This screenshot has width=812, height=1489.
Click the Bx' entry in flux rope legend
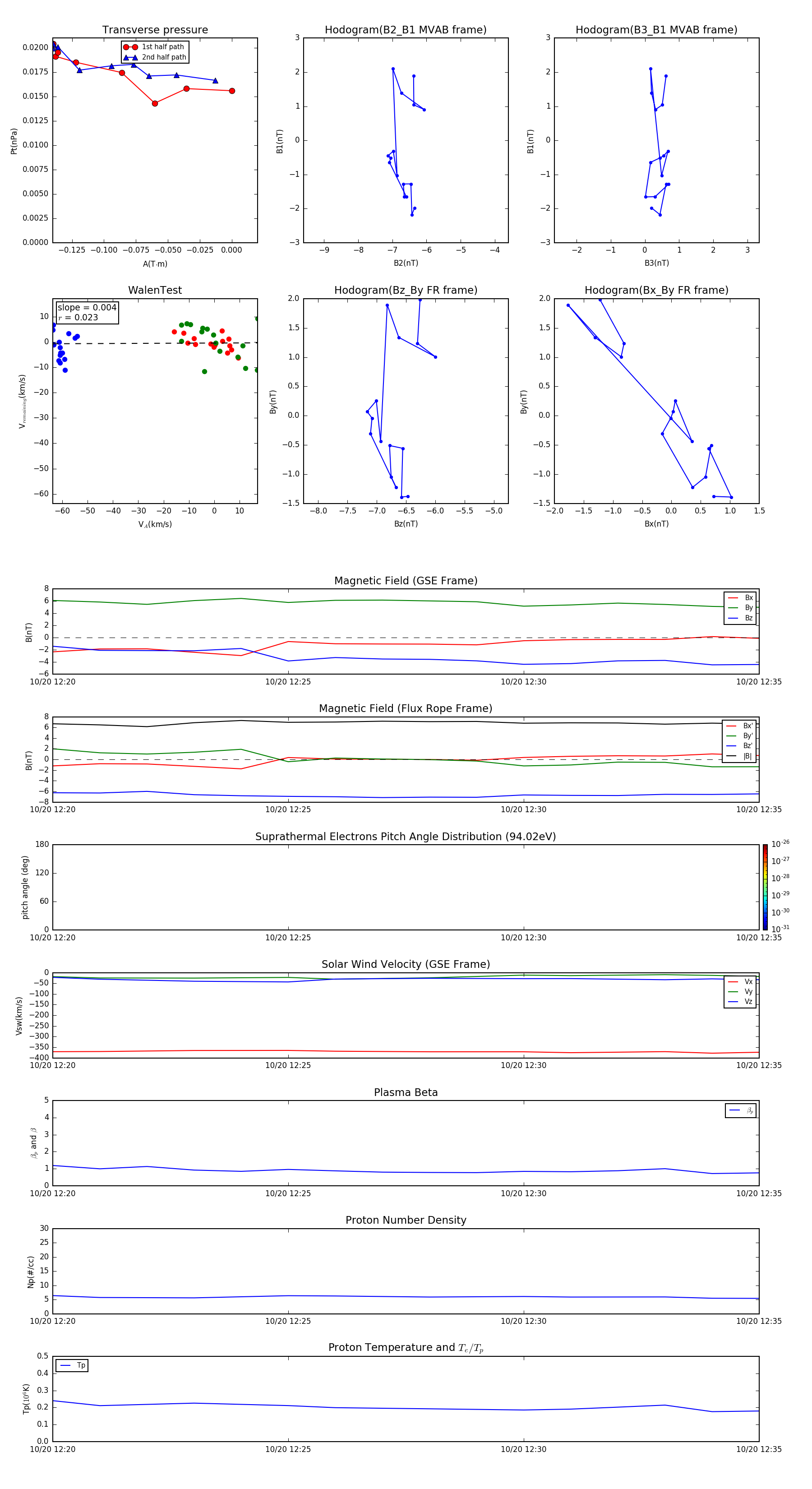(740, 726)
